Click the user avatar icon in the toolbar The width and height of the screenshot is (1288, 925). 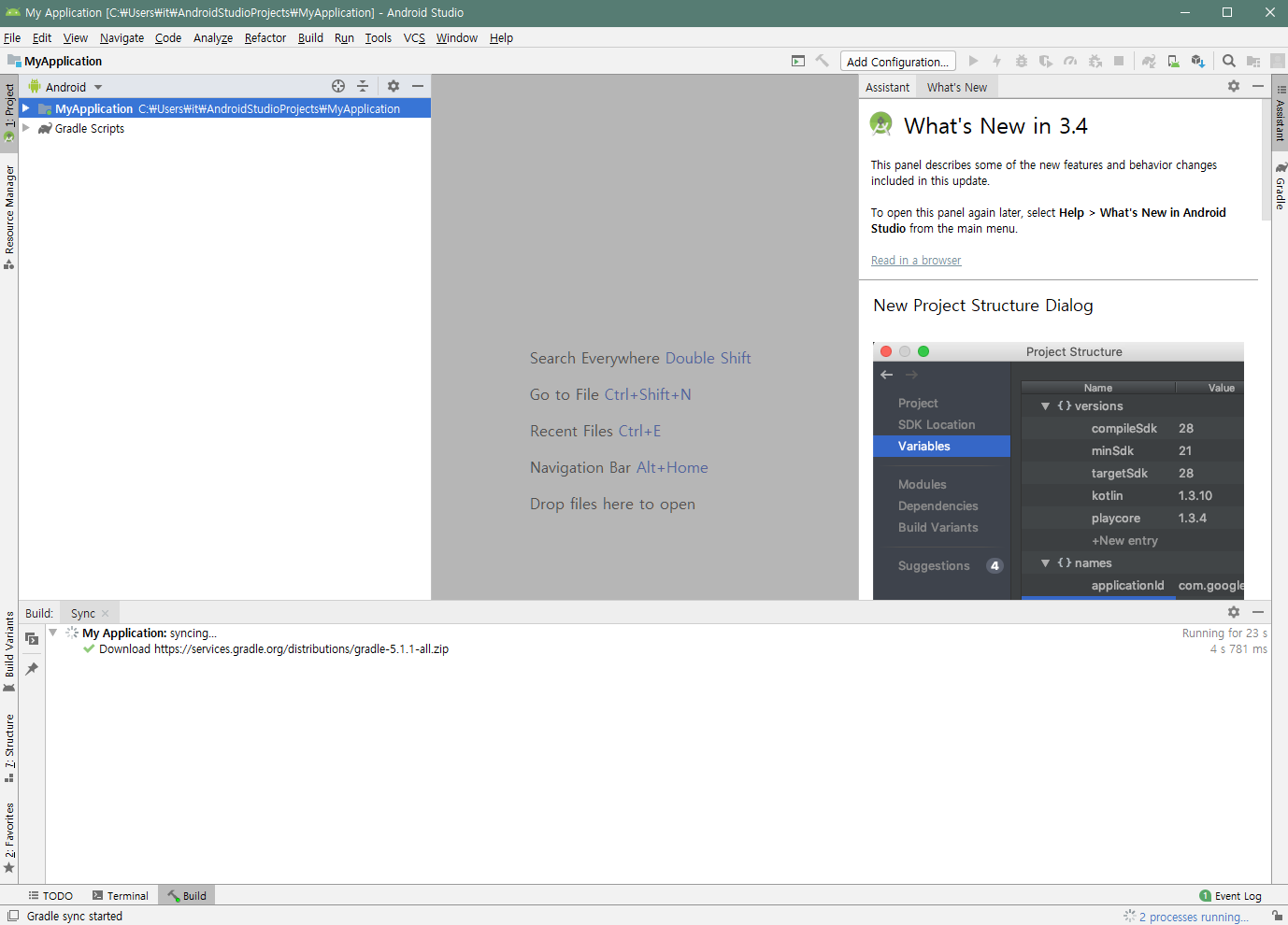tap(1278, 61)
